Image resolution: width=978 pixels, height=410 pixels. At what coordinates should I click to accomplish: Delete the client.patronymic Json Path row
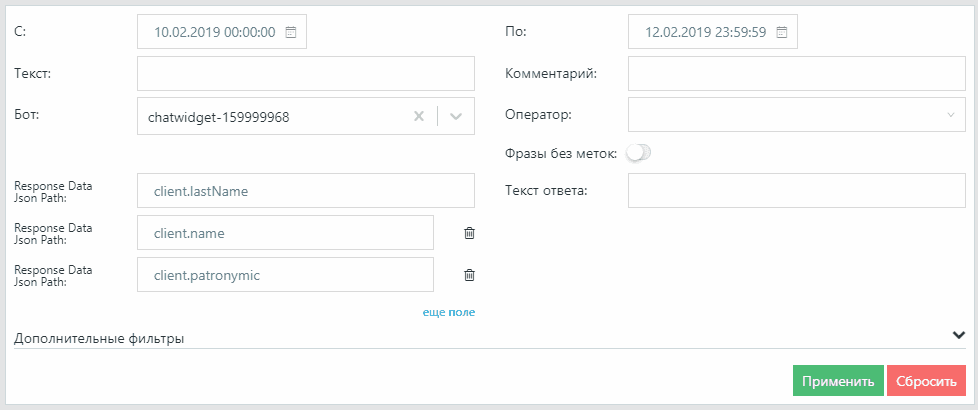click(x=469, y=275)
